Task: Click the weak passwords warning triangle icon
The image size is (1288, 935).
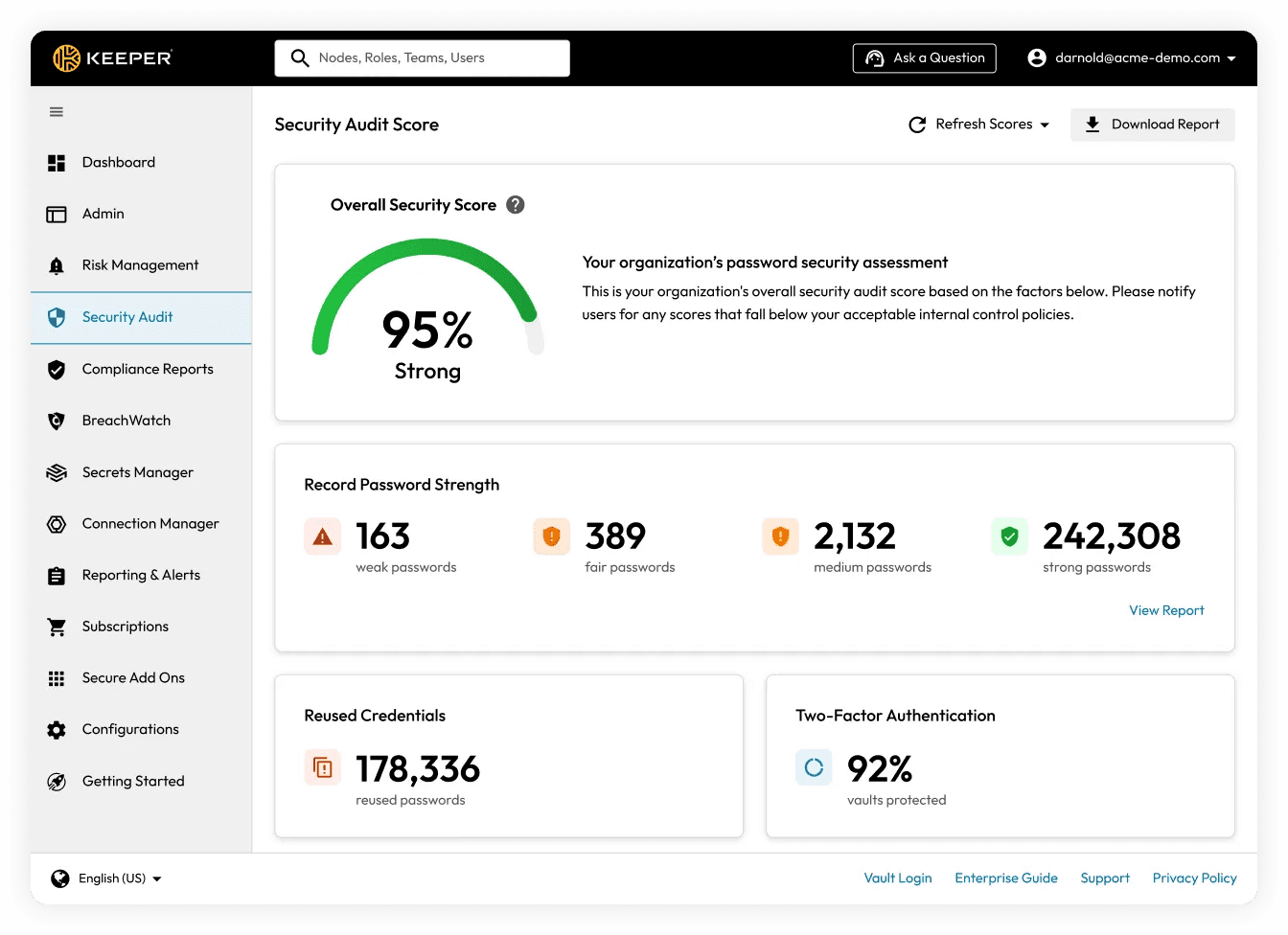Action: pyautogui.click(x=323, y=536)
